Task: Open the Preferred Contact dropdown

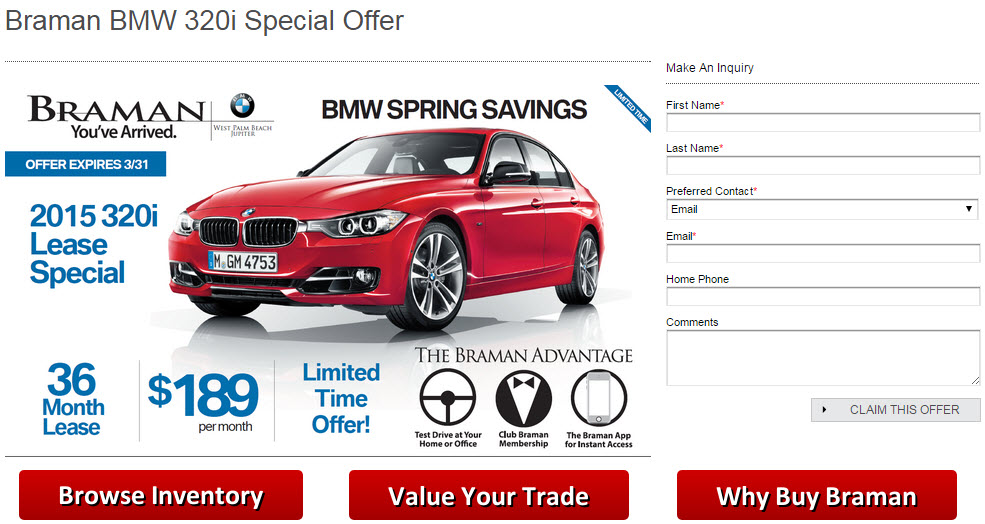Action: (x=822, y=209)
